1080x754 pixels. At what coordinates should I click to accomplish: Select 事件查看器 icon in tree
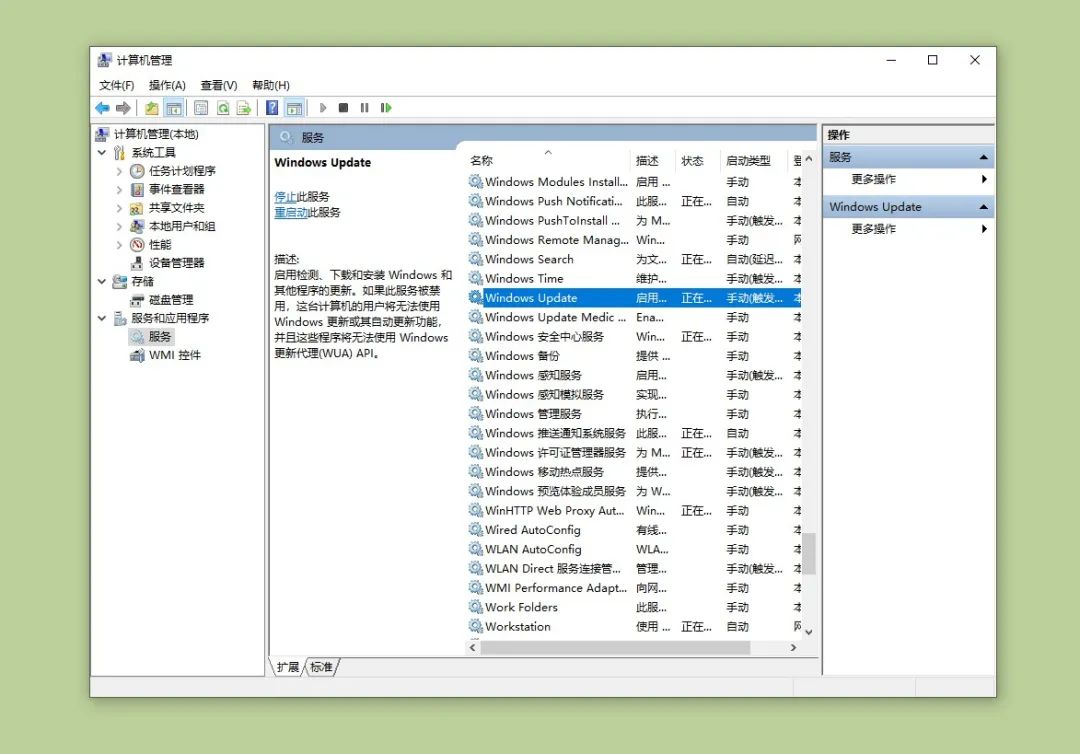tap(137, 189)
